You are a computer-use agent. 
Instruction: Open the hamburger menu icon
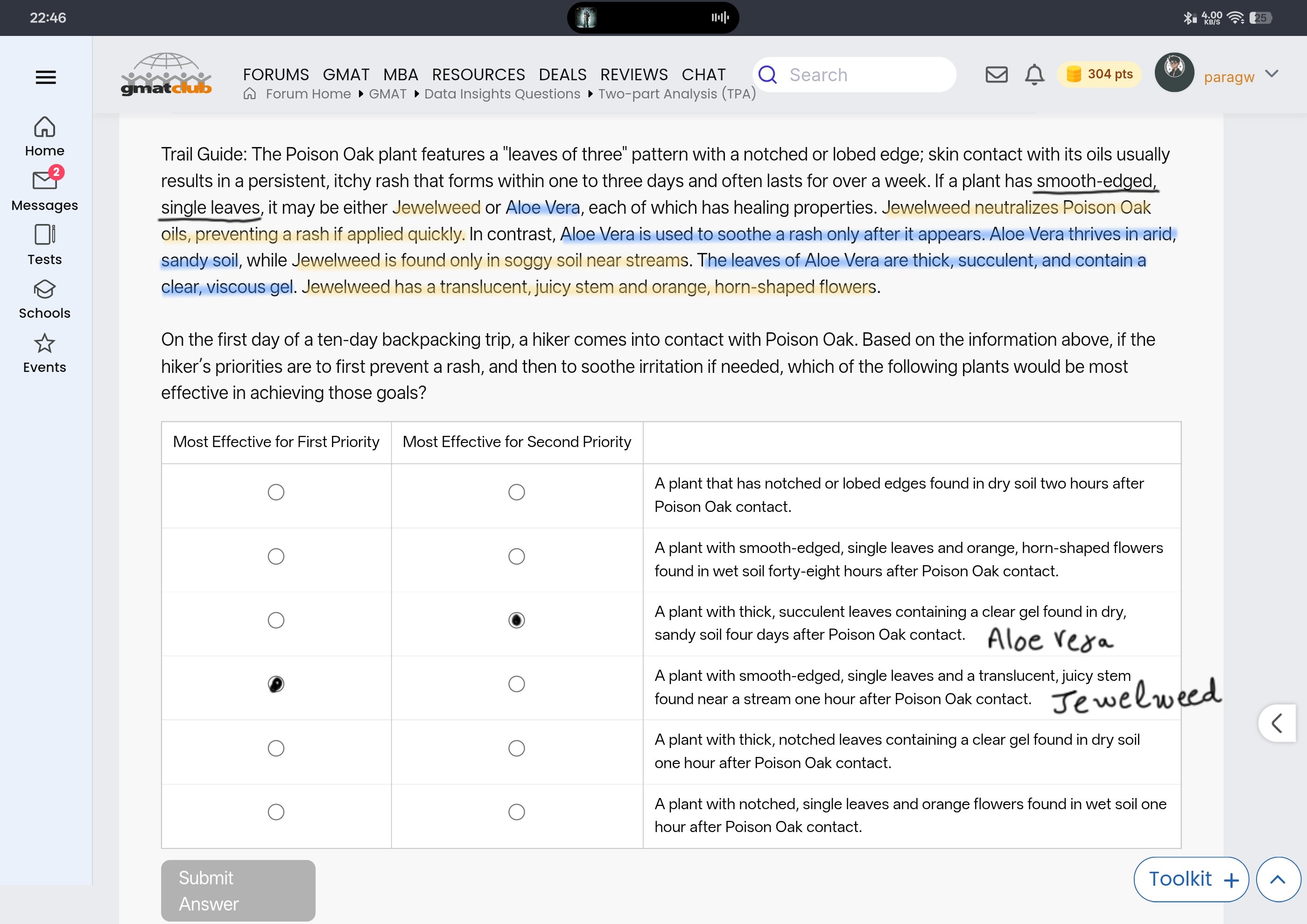[46, 77]
